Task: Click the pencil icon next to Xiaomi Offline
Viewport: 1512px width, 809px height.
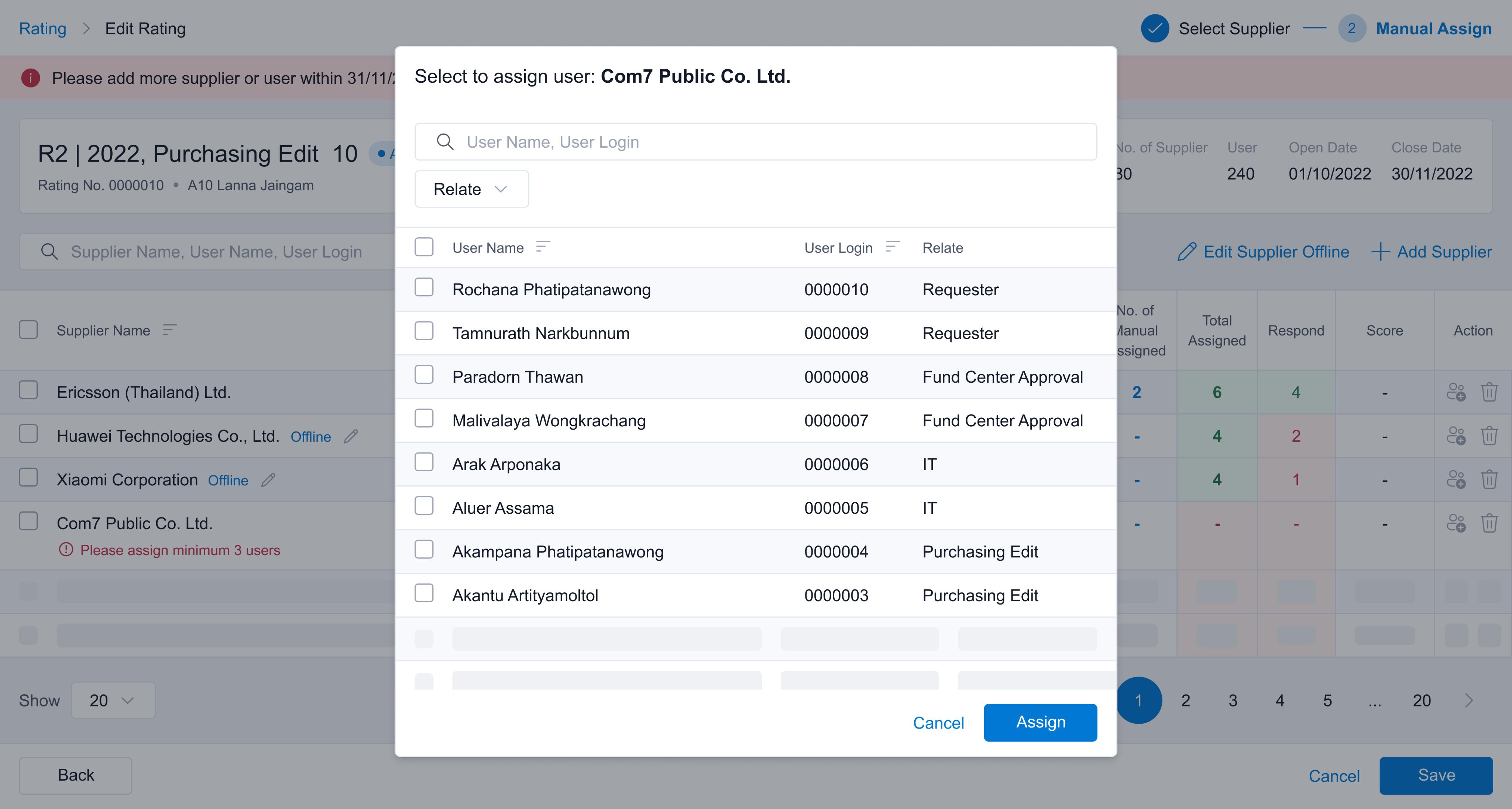Action: pos(268,480)
